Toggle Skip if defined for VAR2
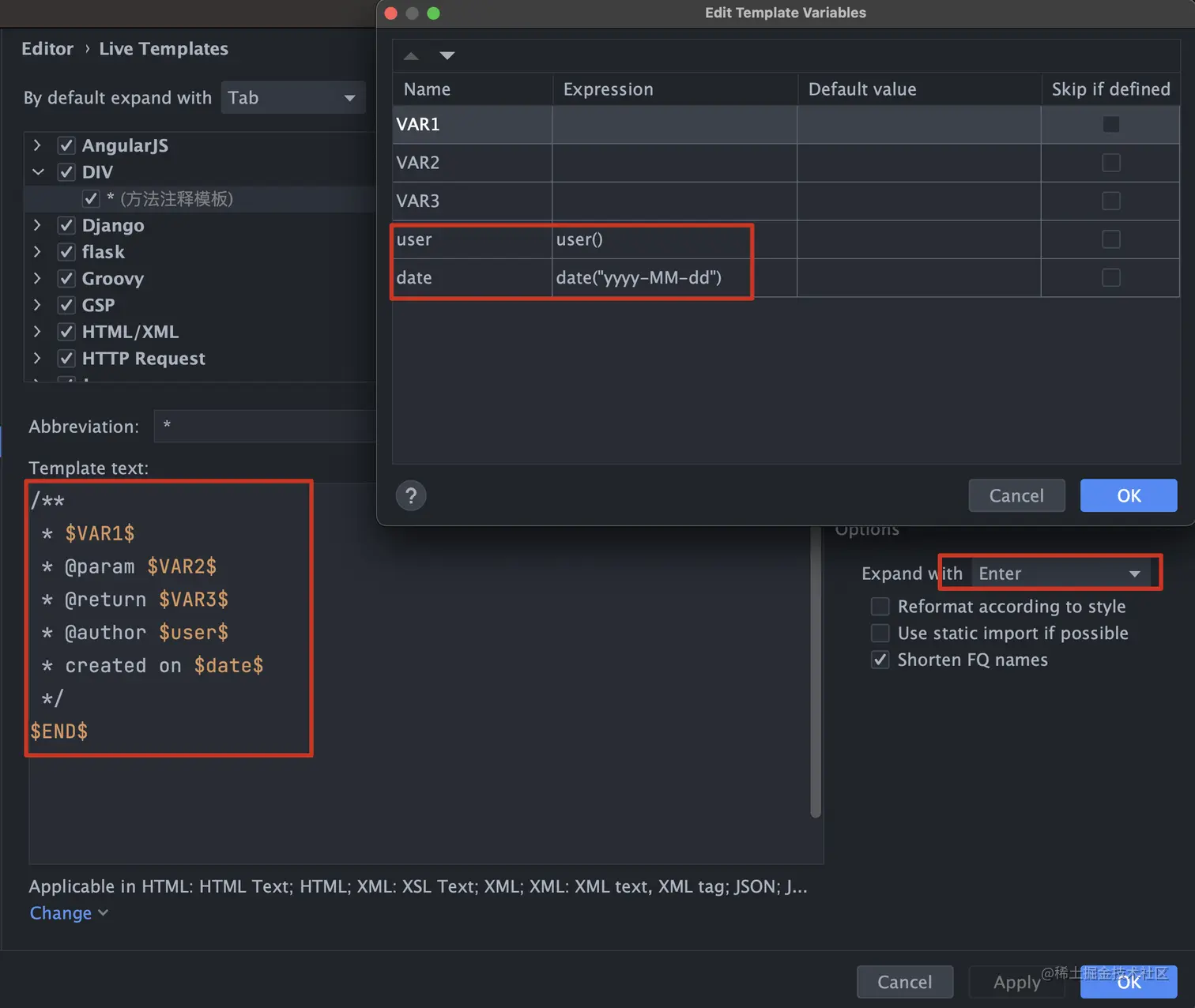The width and height of the screenshot is (1195, 1008). coord(1110,163)
